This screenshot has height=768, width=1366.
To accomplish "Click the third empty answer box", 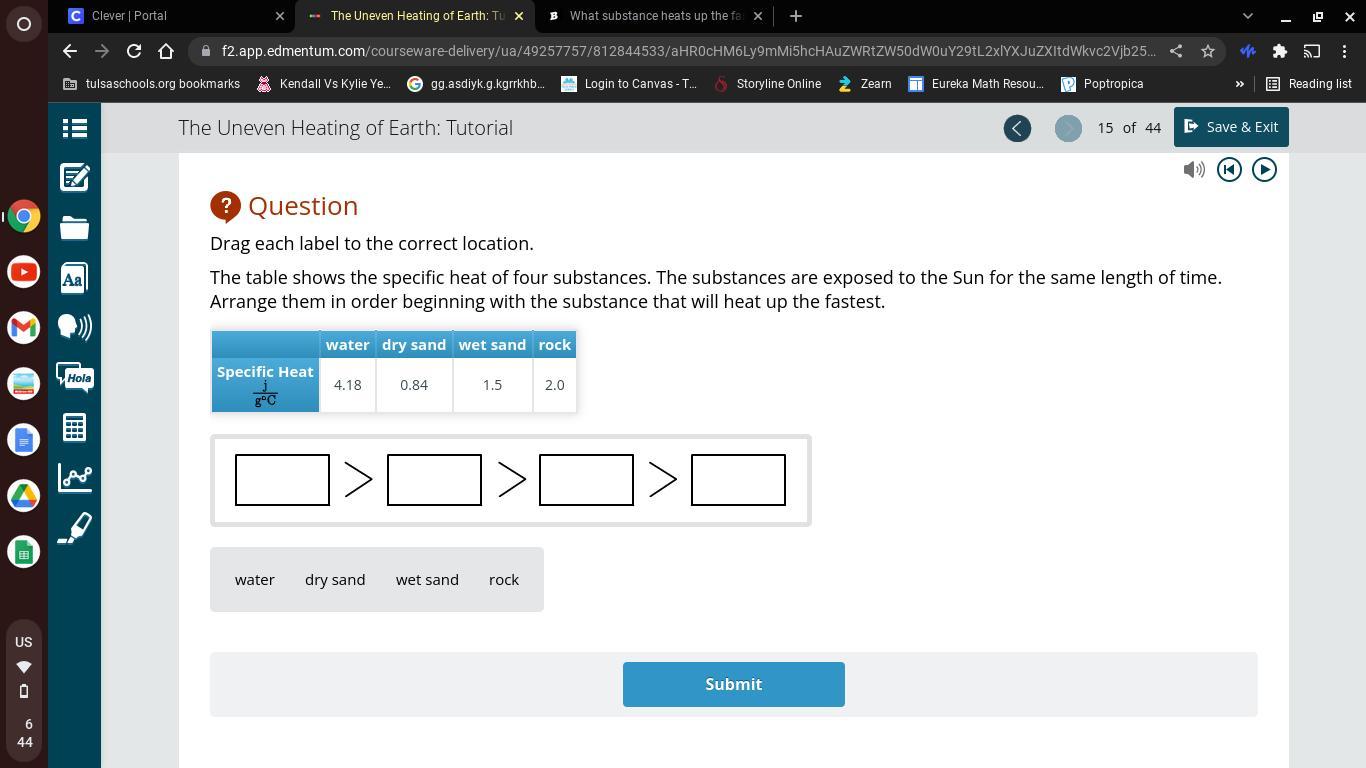I will (586, 480).
